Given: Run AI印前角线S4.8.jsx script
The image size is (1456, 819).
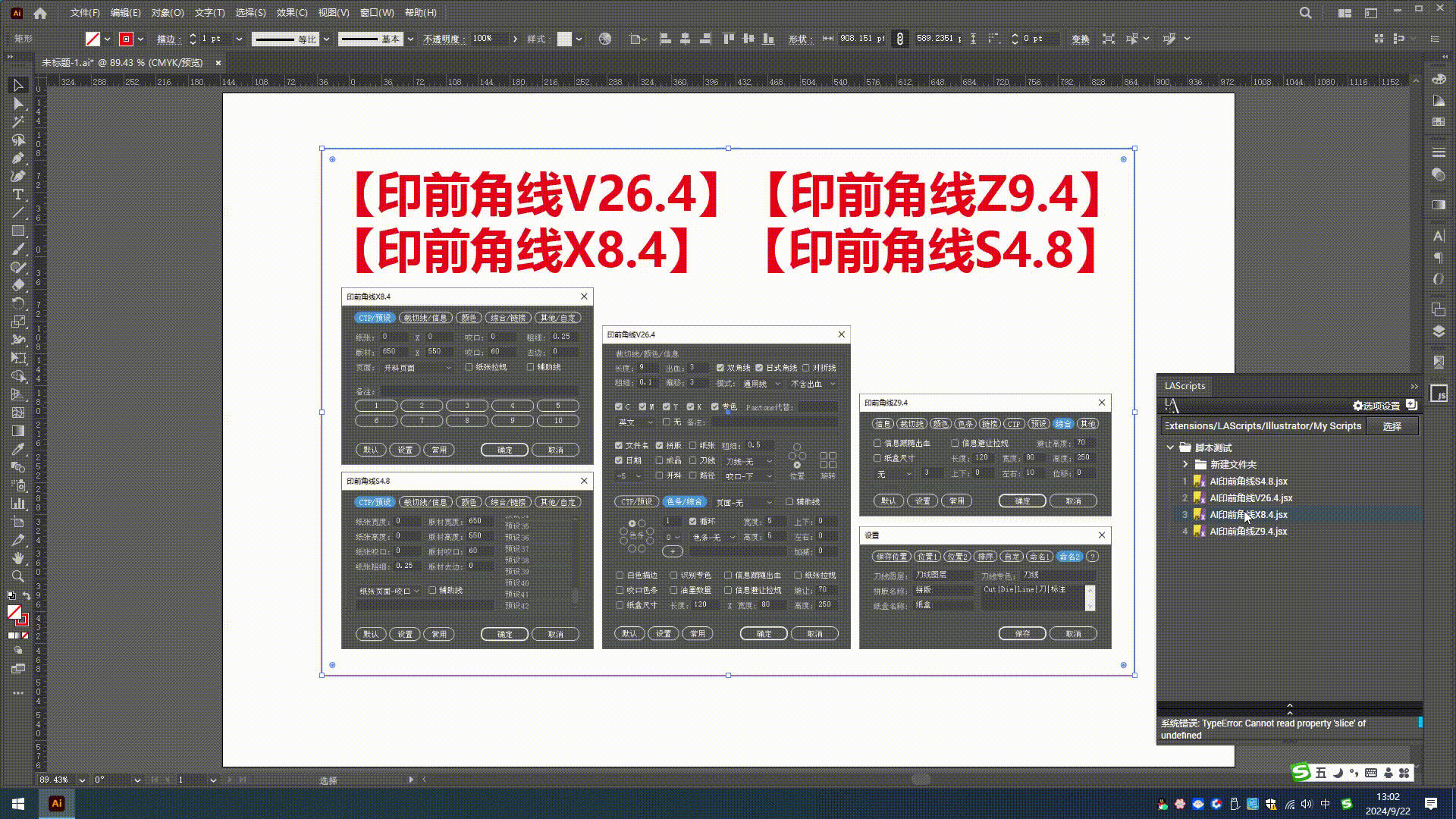Looking at the screenshot, I should click(1248, 482).
